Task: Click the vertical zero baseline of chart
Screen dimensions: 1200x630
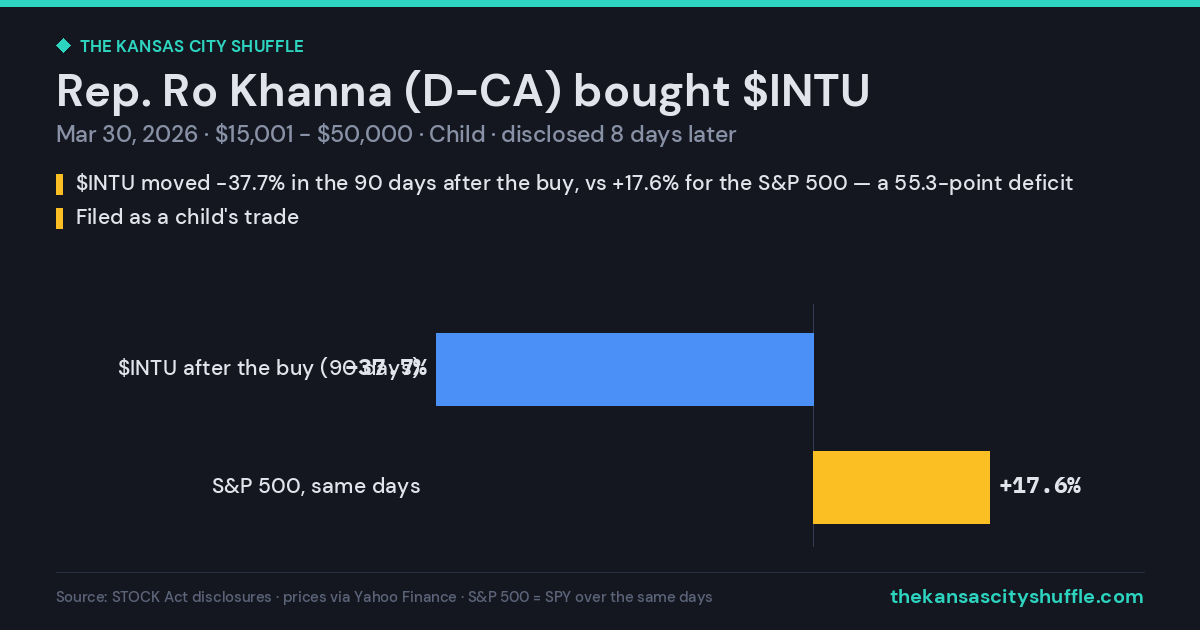Action: [x=813, y=425]
